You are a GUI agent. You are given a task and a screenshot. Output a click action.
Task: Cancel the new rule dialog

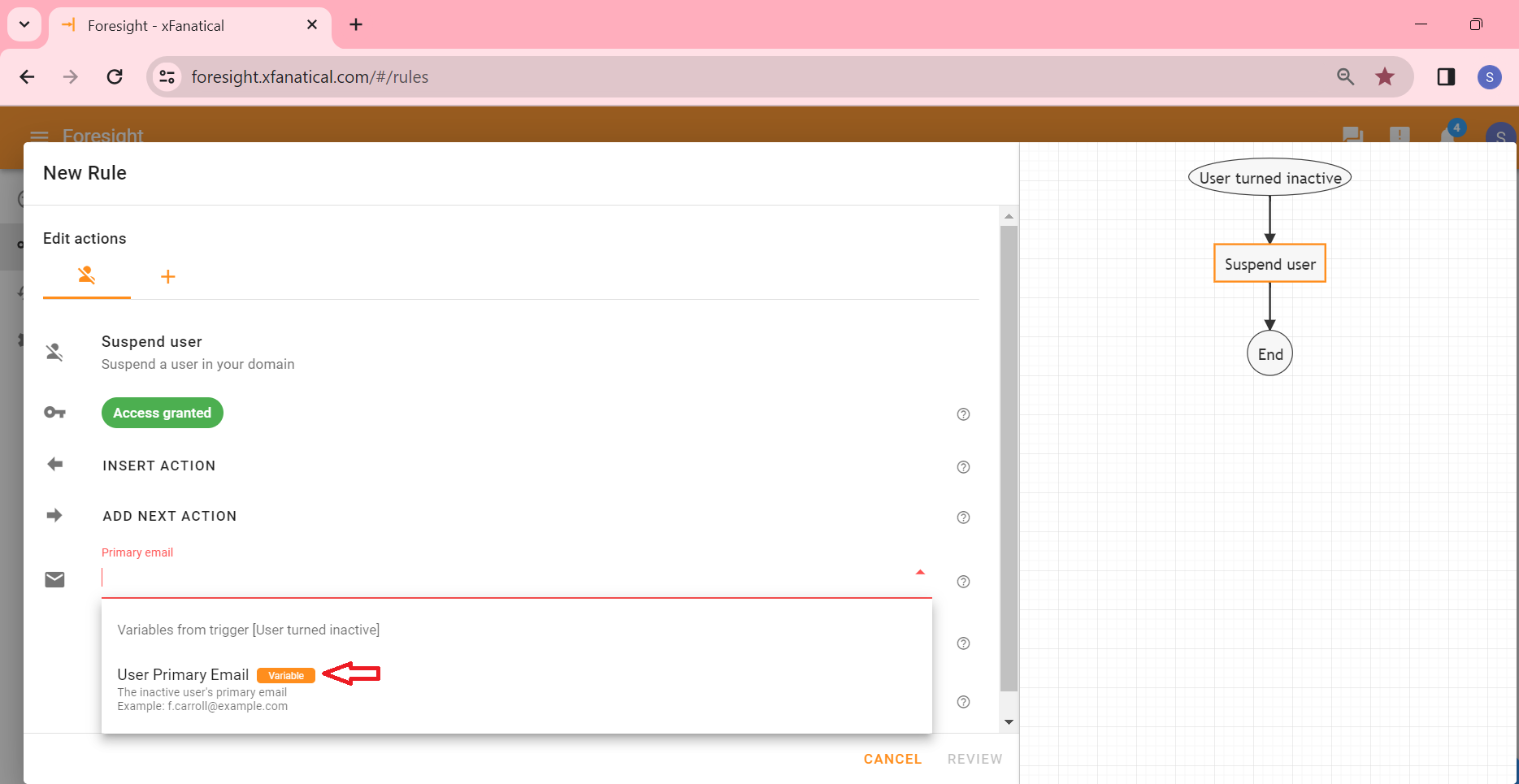click(x=892, y=759)
